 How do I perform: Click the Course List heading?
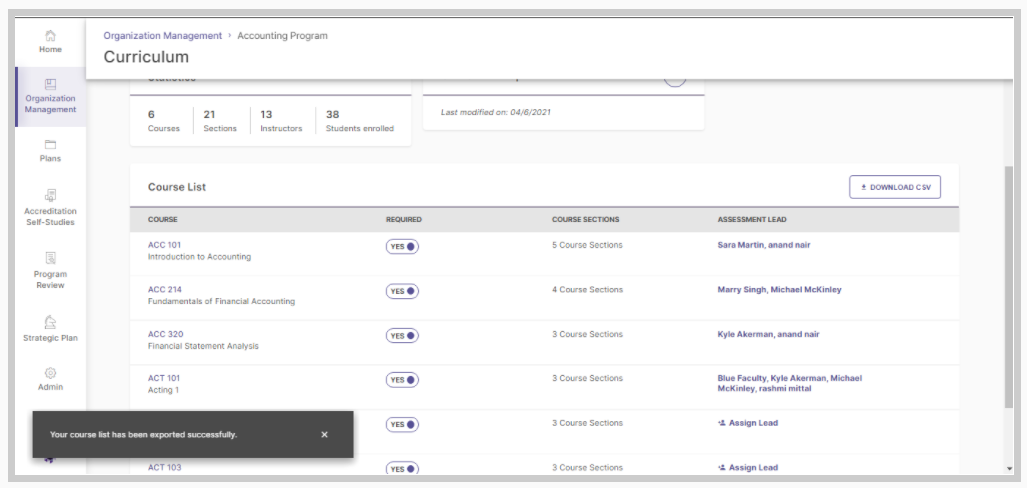[x=177, y=187]
